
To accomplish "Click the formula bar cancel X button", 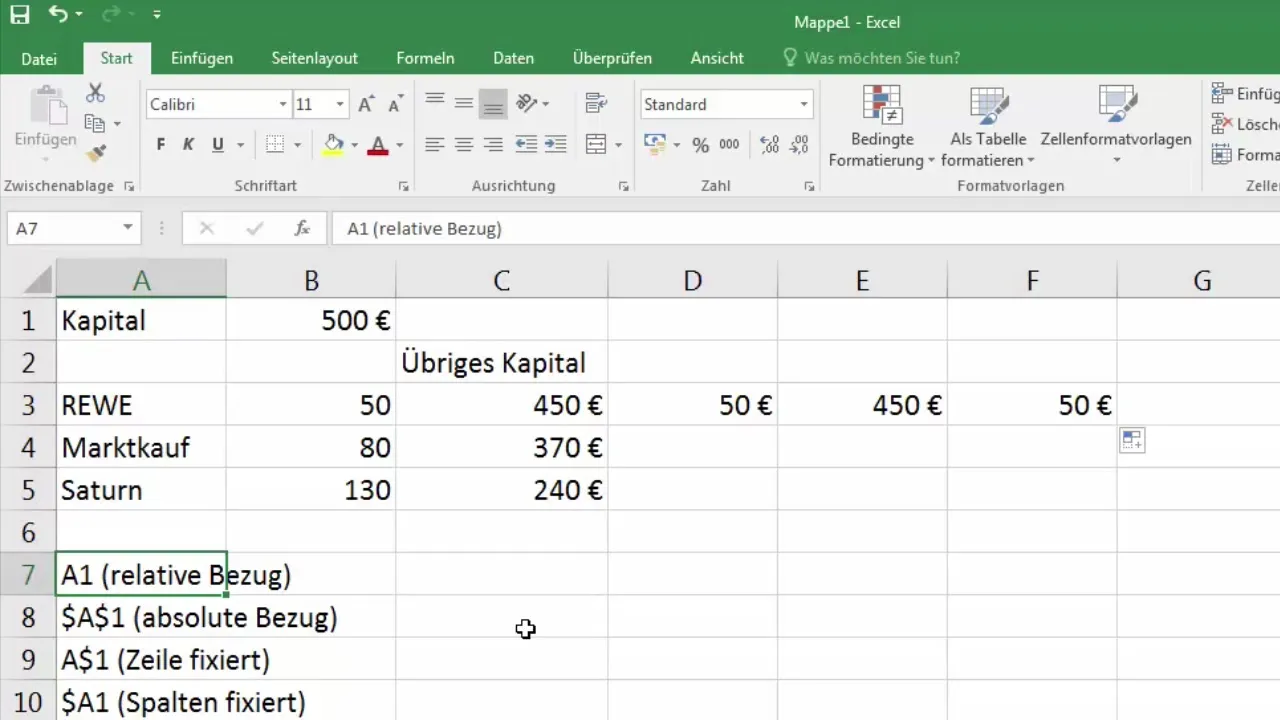I will (207, 228).
